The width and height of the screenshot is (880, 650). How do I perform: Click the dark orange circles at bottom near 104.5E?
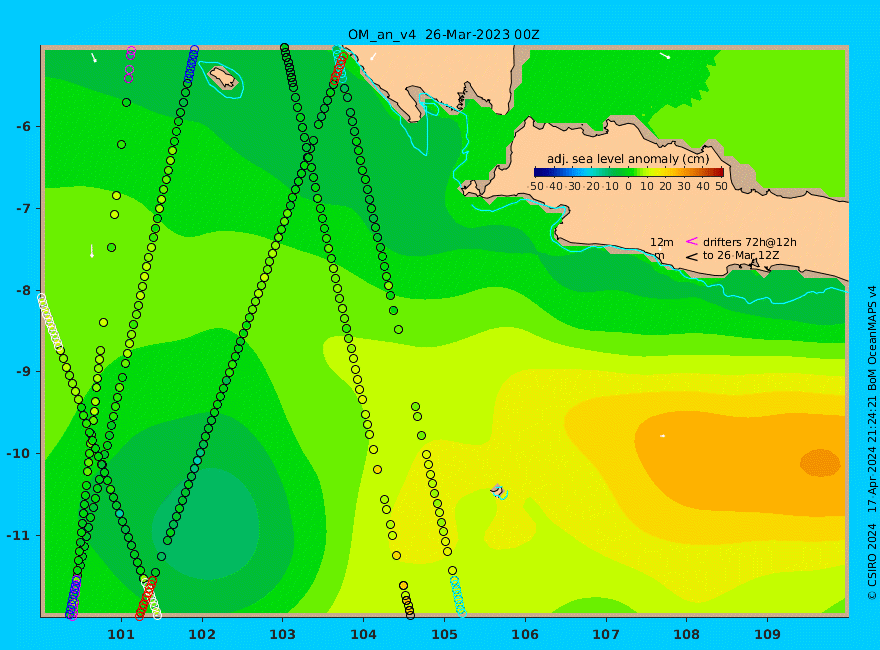tap(407, 601)
